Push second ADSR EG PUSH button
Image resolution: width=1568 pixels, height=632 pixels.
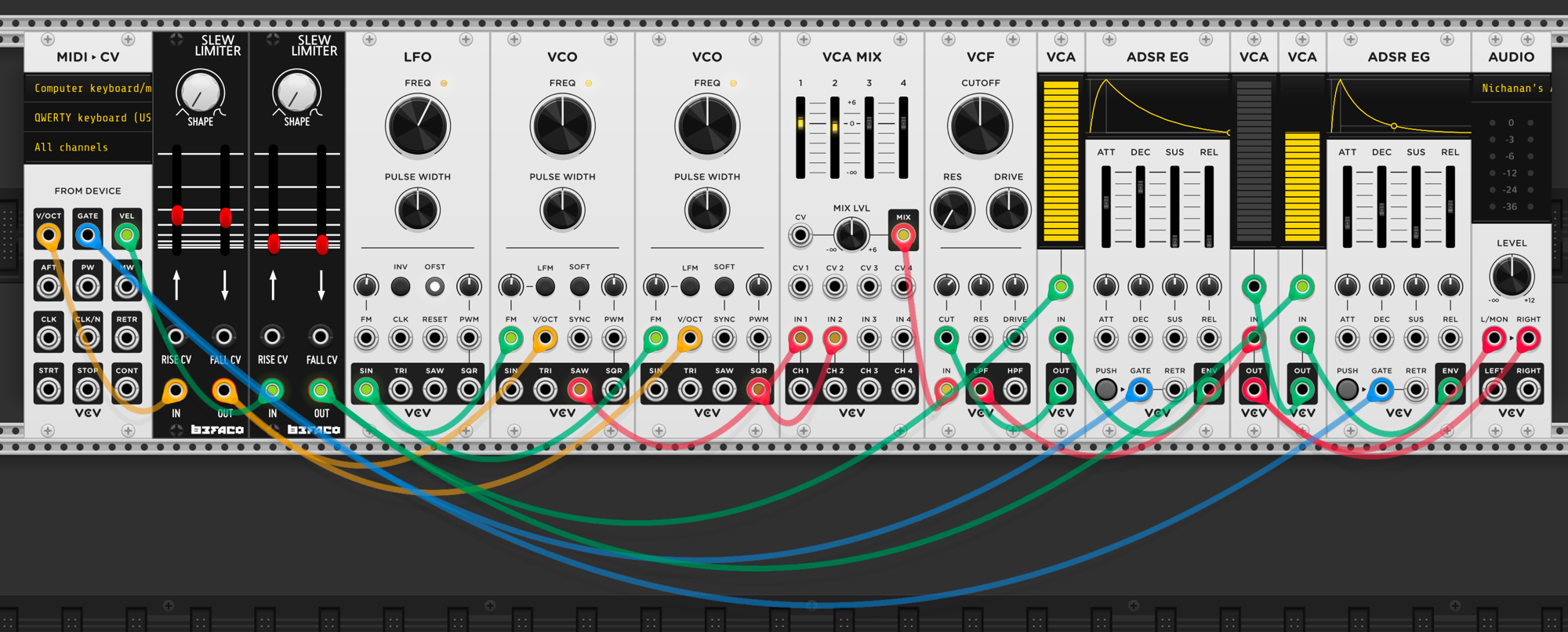(x=1347, y=389)
